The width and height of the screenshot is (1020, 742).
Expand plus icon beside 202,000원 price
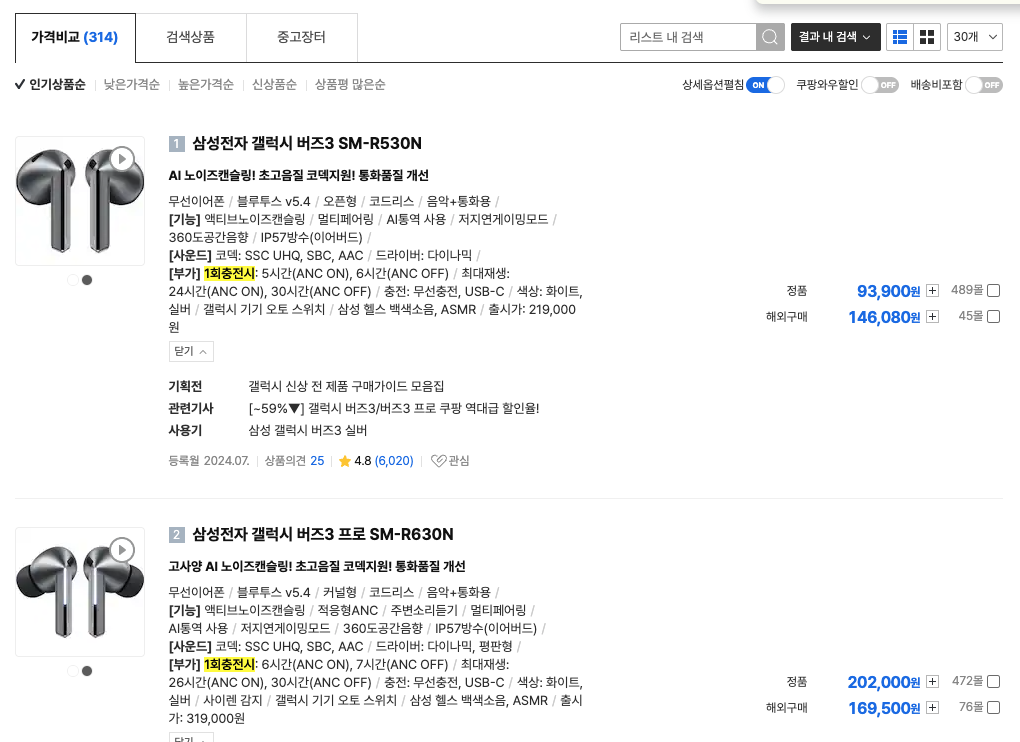point(932,682)
